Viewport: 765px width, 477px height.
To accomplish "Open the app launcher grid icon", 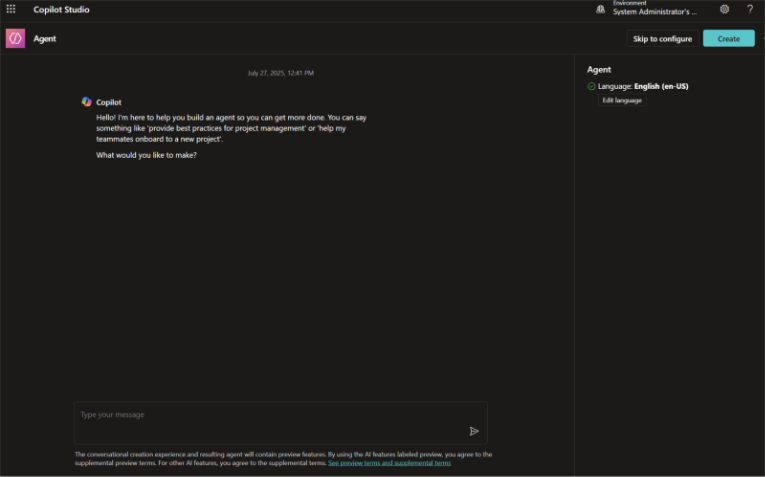I will (11, 9).
